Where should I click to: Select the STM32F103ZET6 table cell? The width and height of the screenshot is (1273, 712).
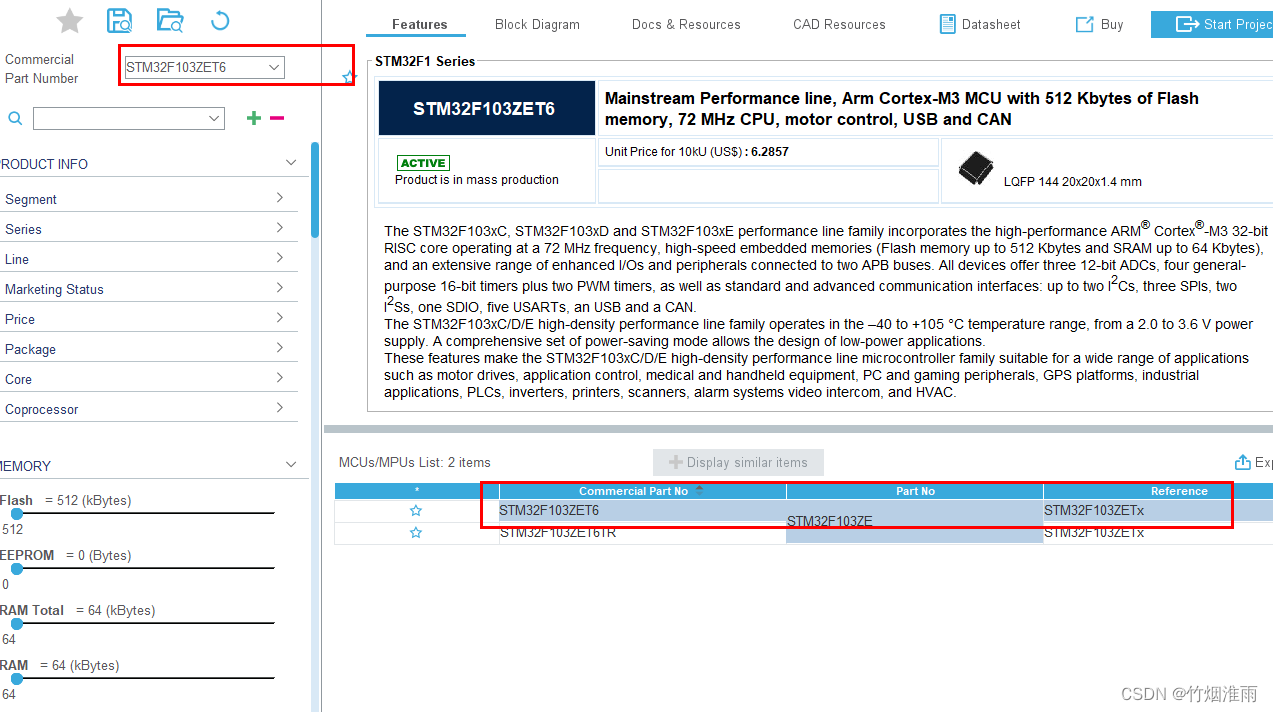pyautogui.click(x=643, y=511)
